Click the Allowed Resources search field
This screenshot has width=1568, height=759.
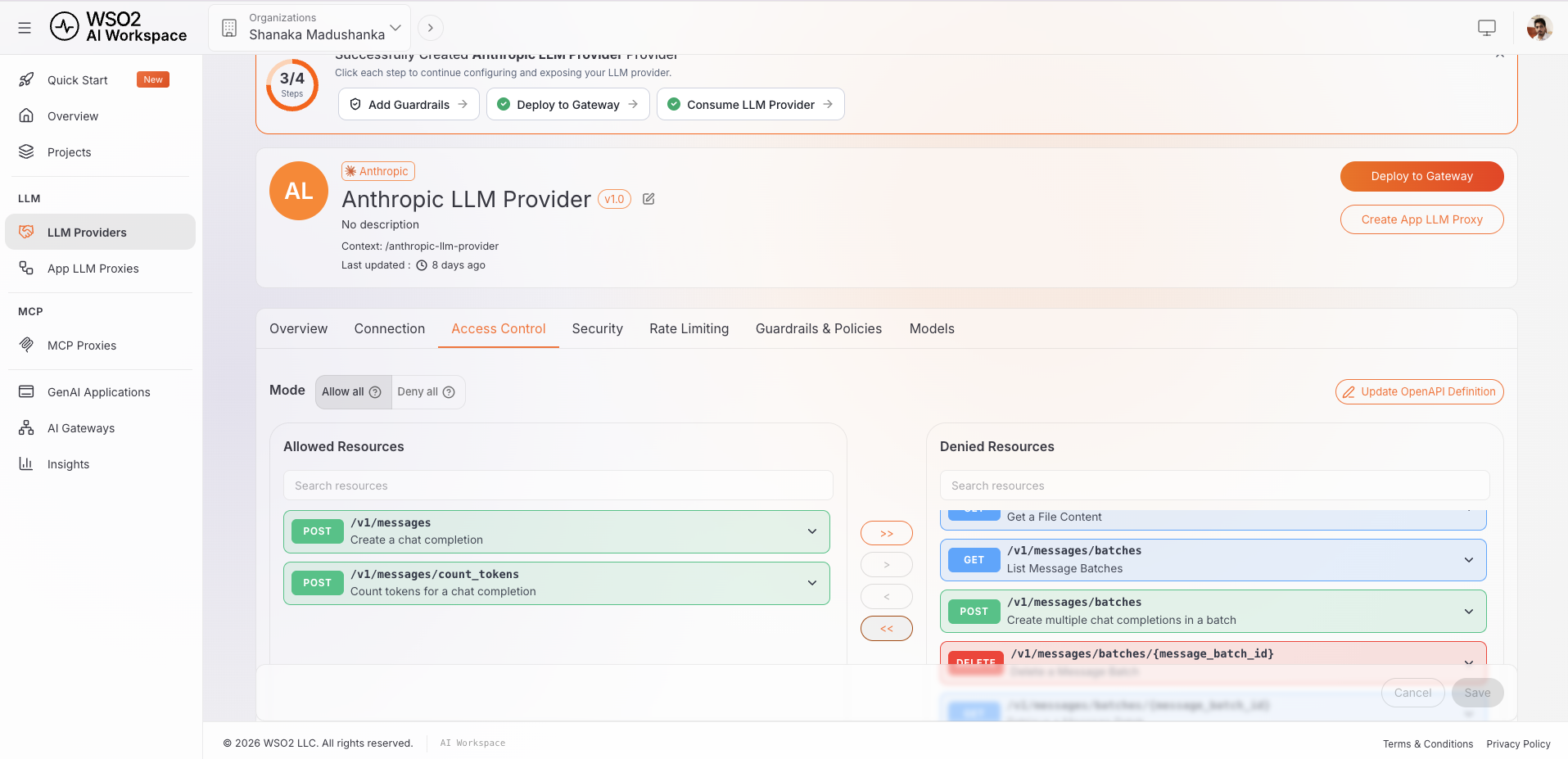(558, 486)
